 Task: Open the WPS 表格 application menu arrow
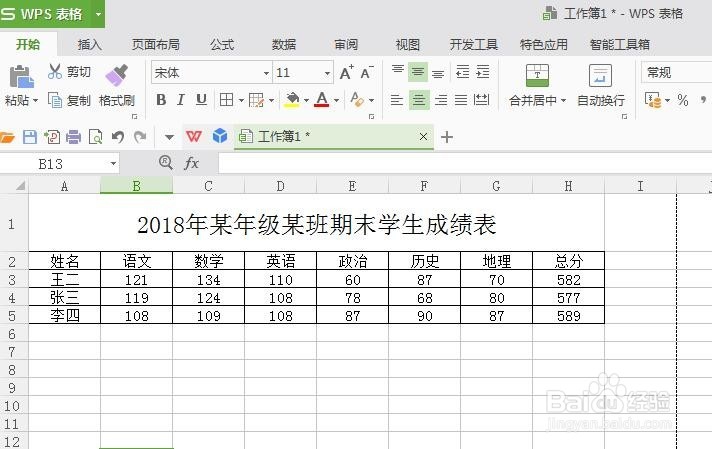click(x=98, y=14)
